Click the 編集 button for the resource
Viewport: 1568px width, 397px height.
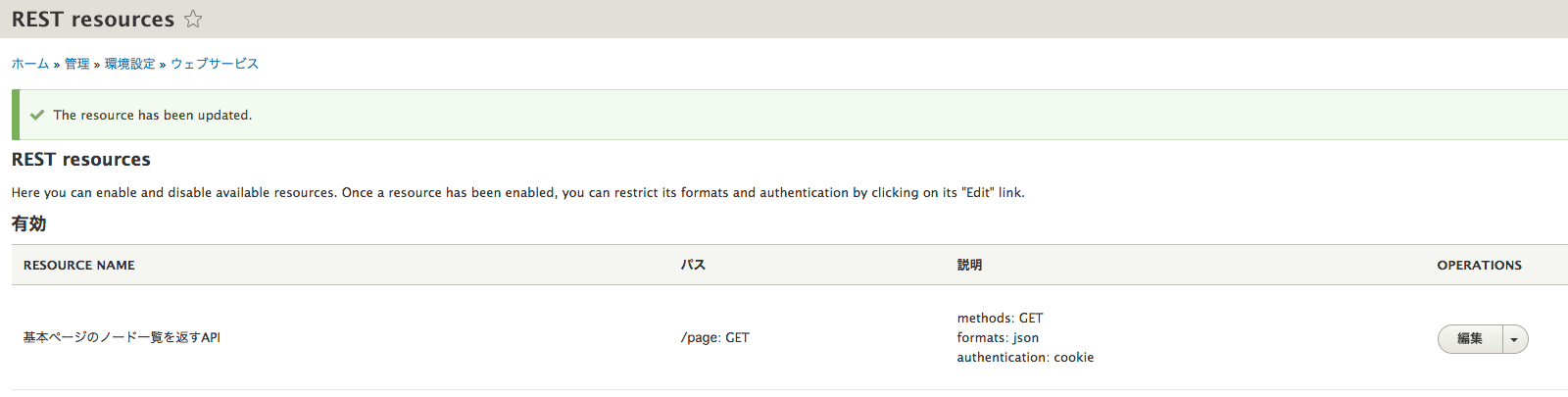tap(1470, 339)
